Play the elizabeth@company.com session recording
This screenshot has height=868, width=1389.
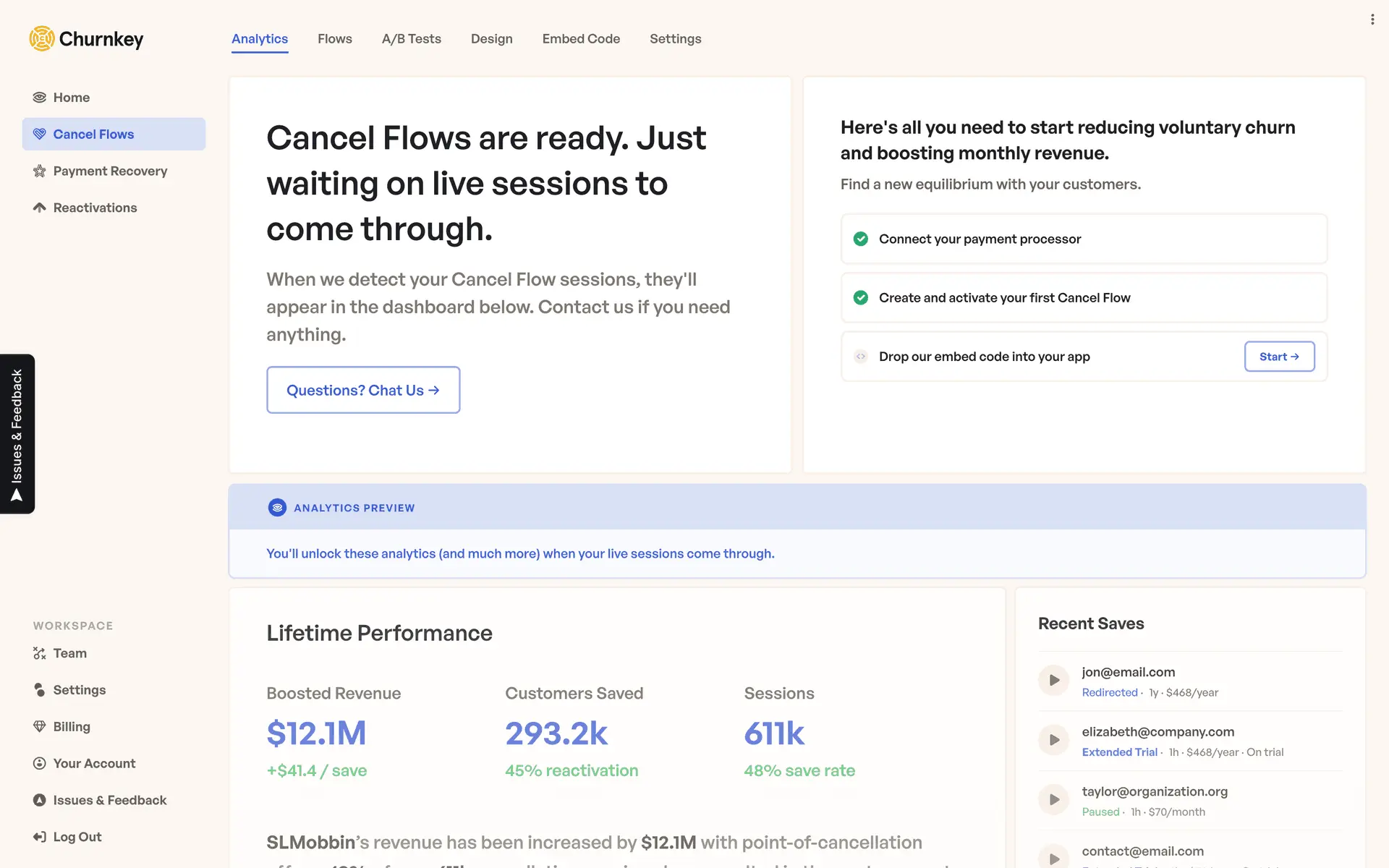(1053, 740)
